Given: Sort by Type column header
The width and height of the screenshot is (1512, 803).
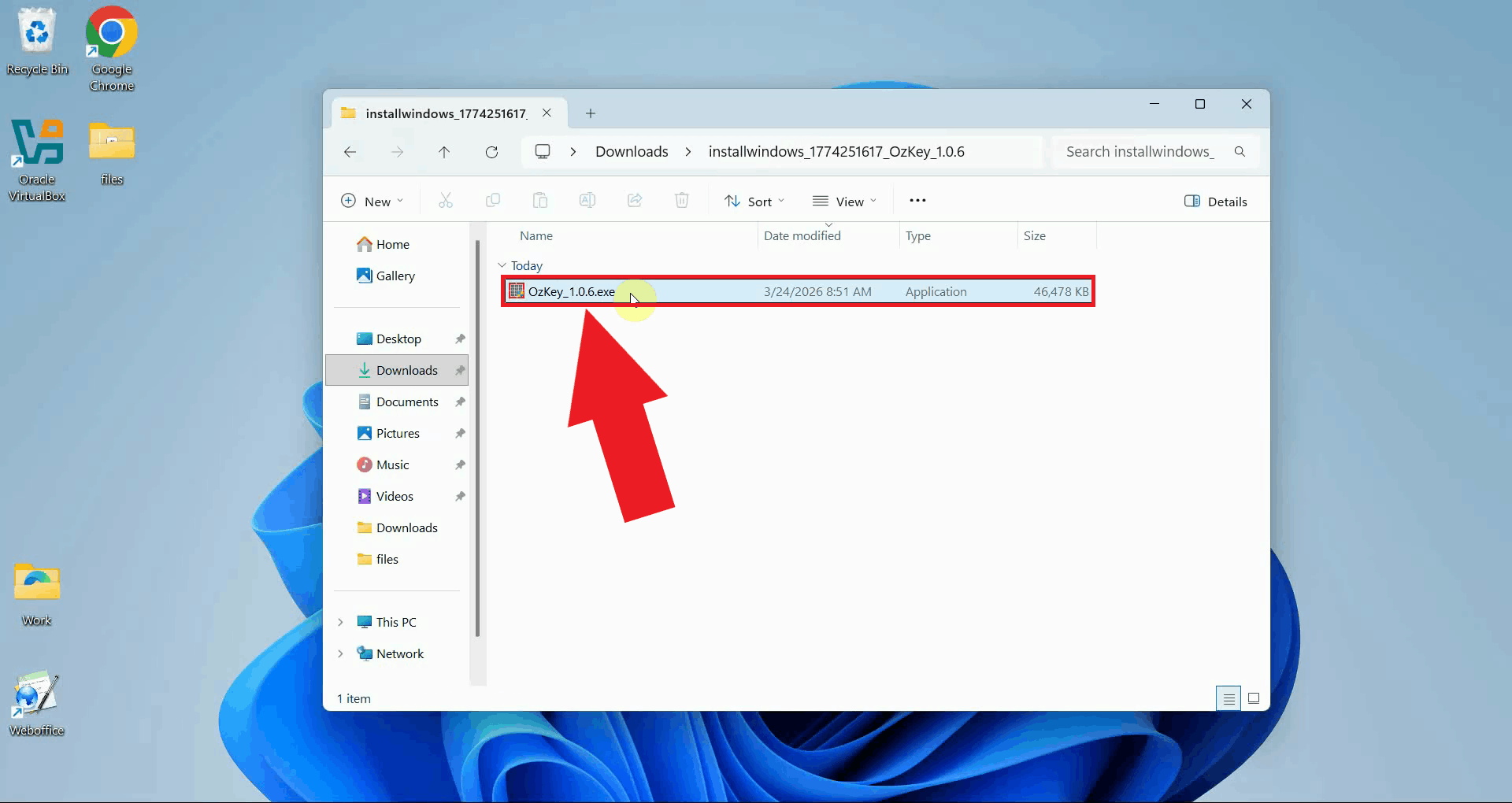Looking at the screenshot, I should tap(918, 235).
